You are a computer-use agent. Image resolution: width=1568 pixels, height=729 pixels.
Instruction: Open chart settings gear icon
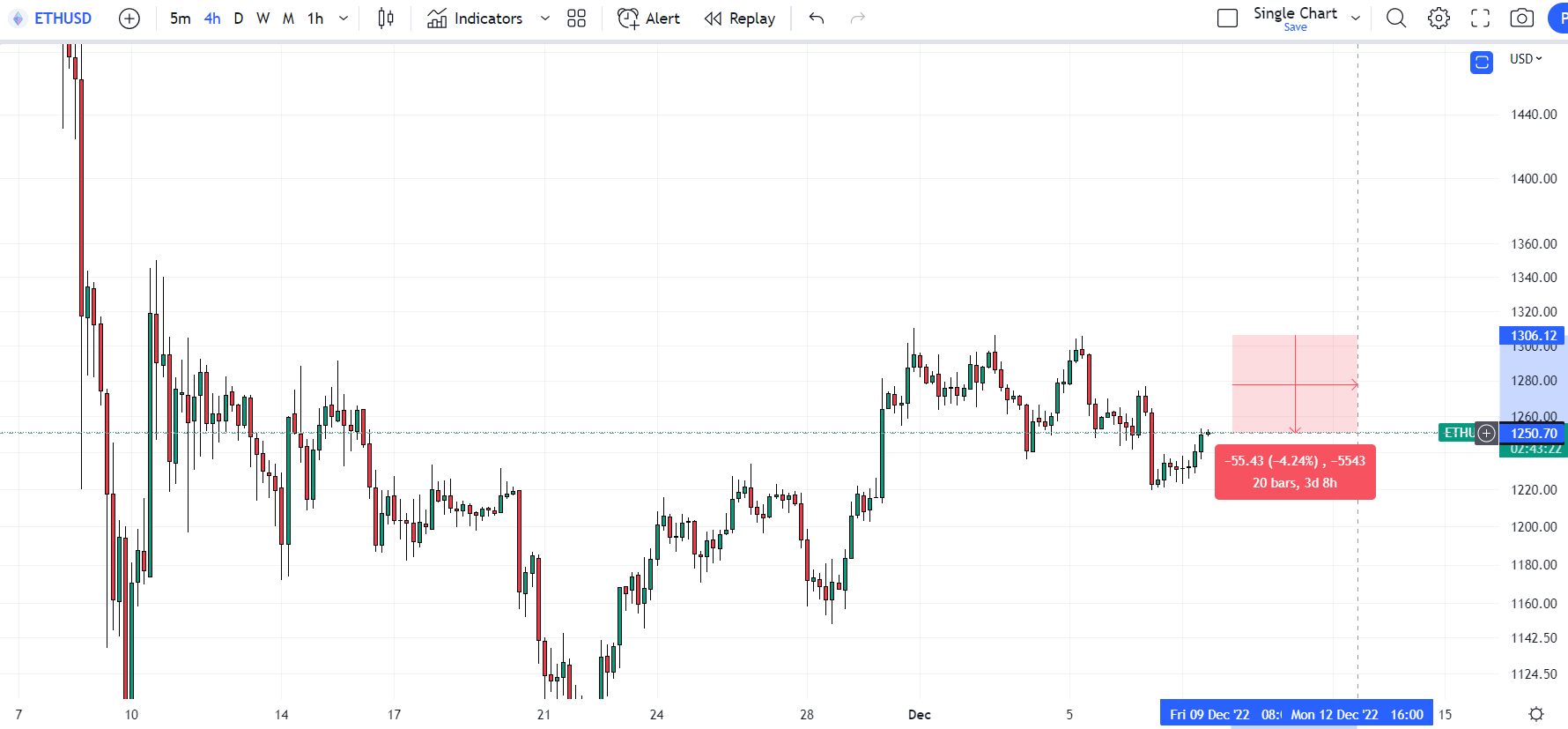[1439, 19]
